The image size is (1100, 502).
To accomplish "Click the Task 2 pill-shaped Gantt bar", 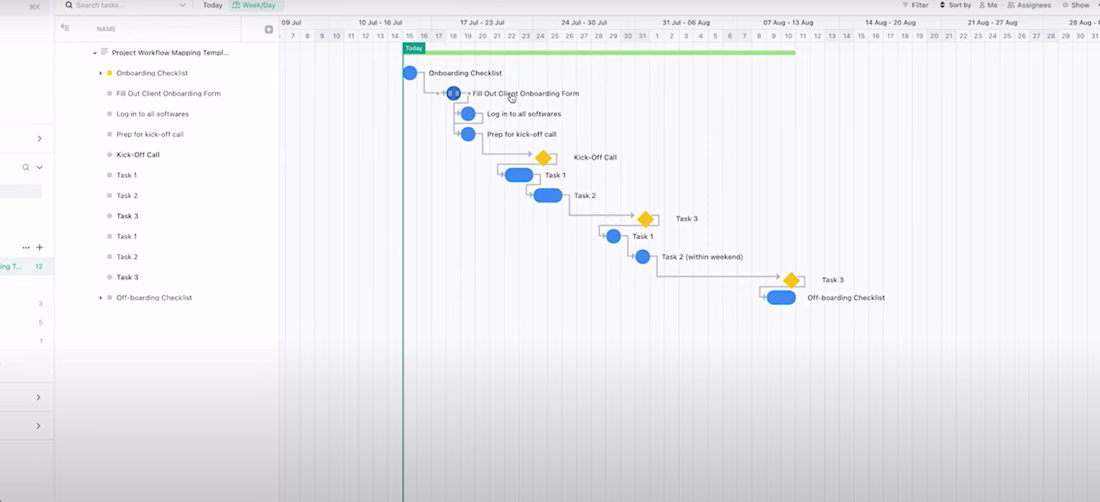I will [548, 196].
